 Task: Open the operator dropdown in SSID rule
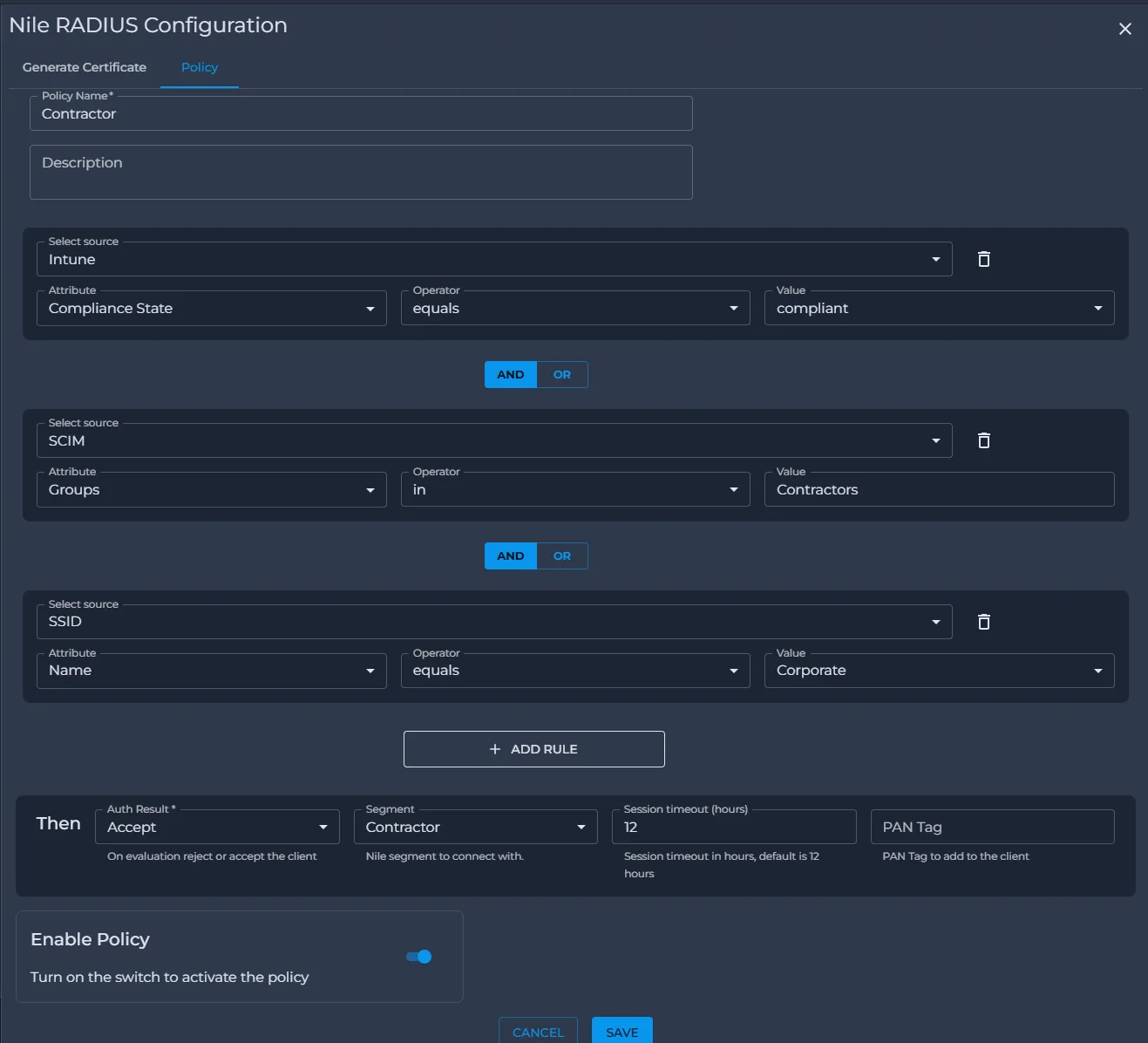tap(575, 671)
